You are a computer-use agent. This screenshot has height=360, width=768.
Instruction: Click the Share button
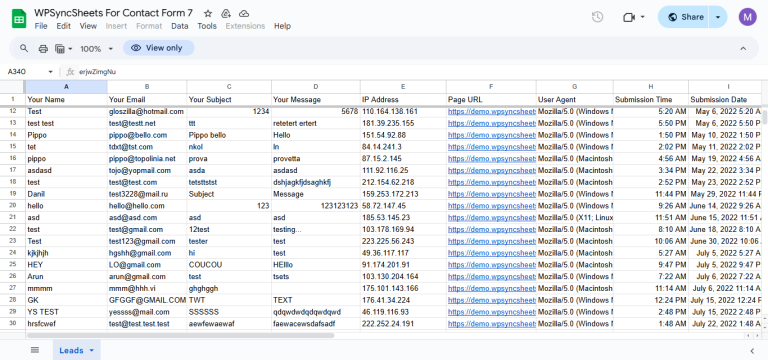pyautogui.click(x=684, y=17)
